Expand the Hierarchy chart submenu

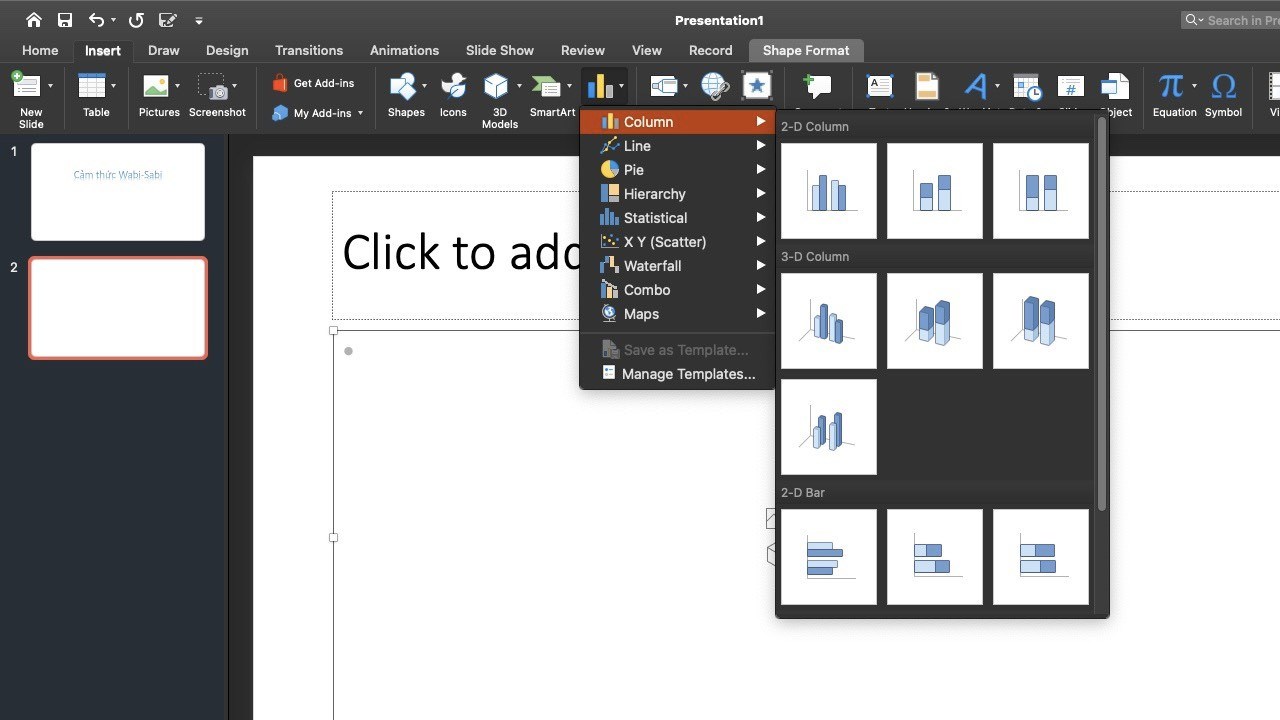(x=678, y=194)
